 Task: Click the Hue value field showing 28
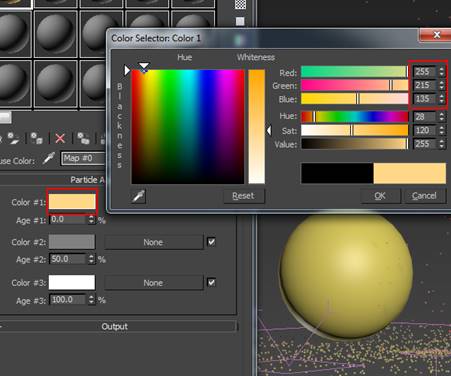point(425,117)
